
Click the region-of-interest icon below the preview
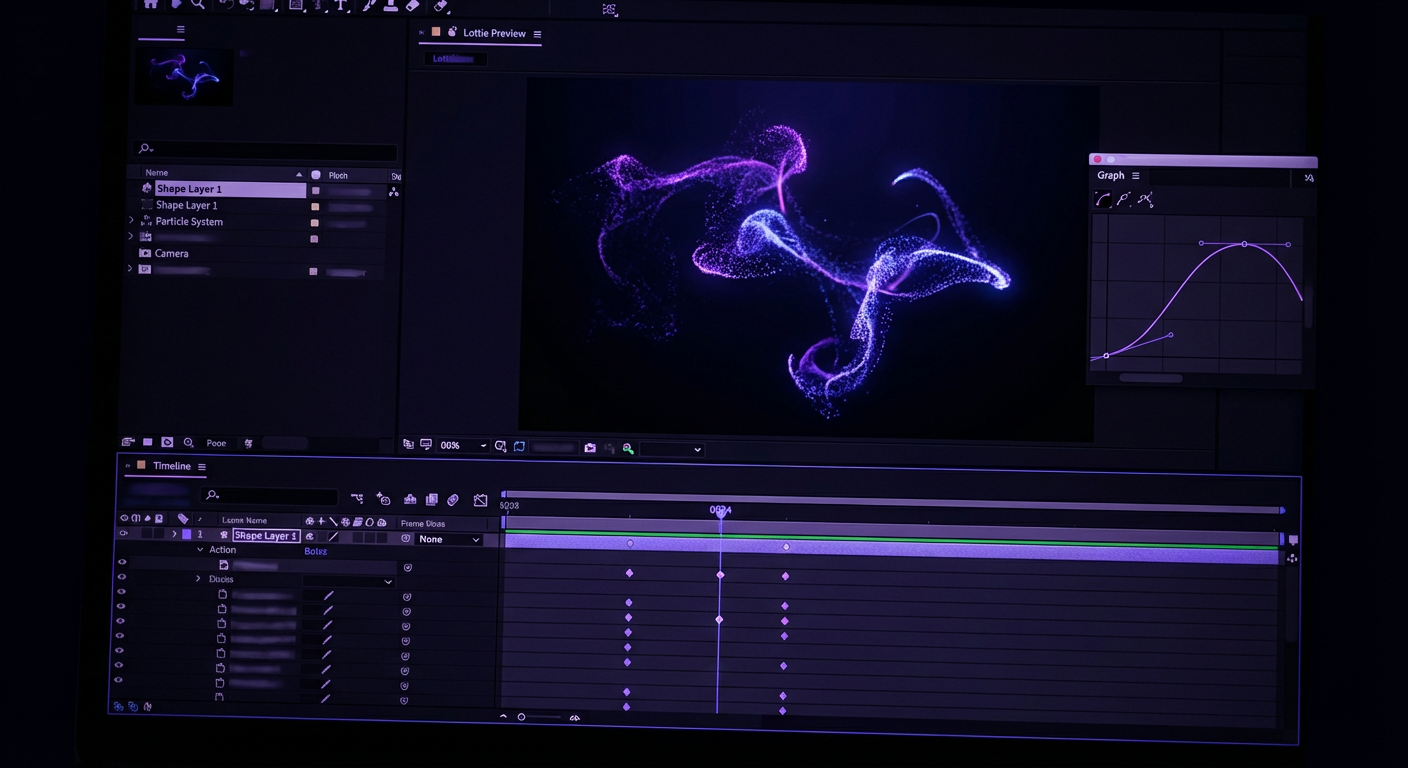pyautogui.click(x=519, y=447)
